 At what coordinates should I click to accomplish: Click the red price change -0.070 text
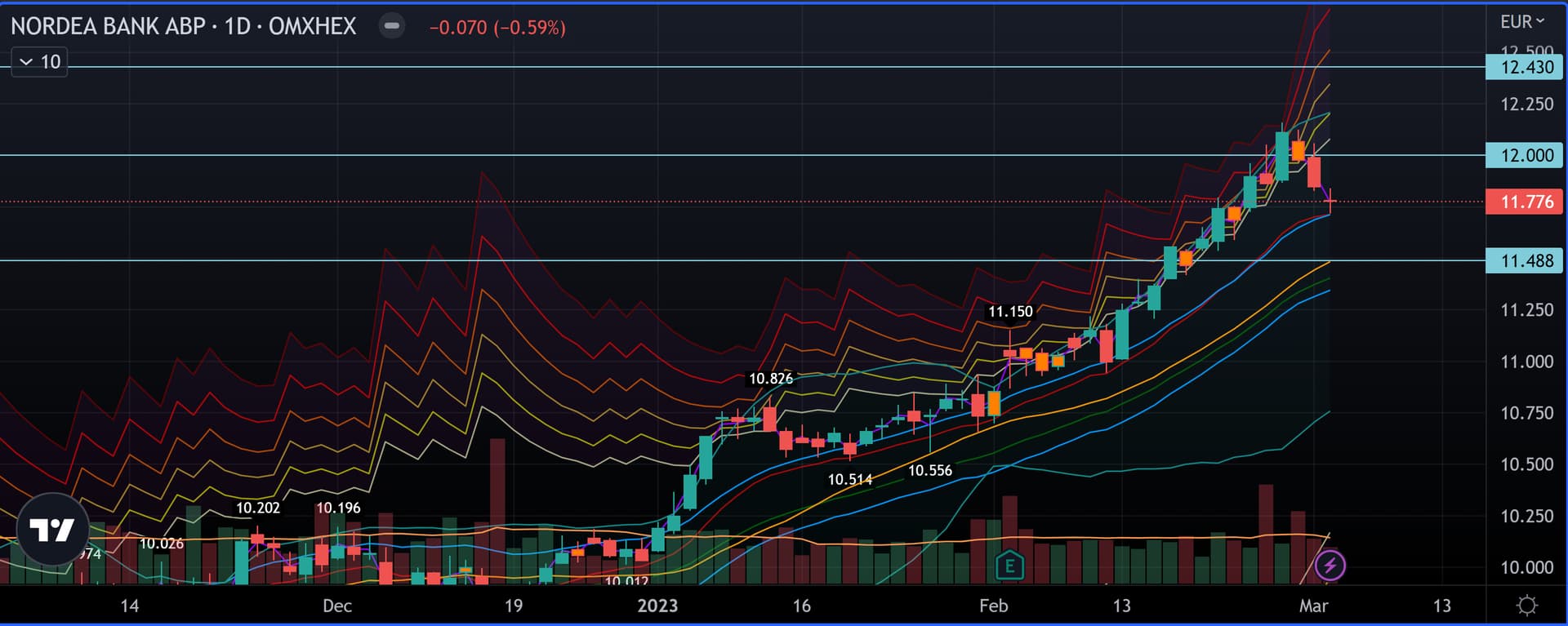pos(497,28)
